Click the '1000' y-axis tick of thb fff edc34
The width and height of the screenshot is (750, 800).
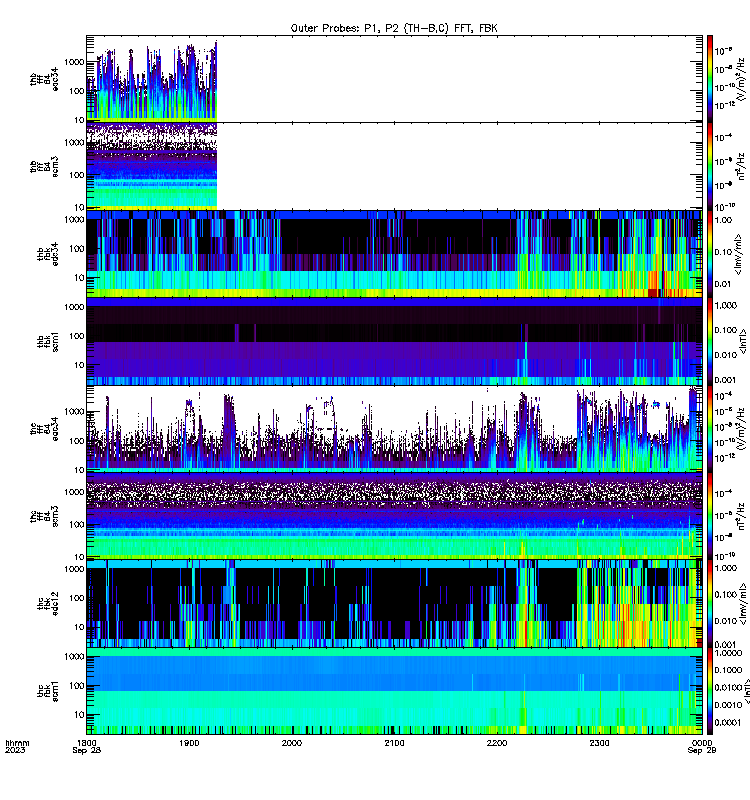(74, 62)
